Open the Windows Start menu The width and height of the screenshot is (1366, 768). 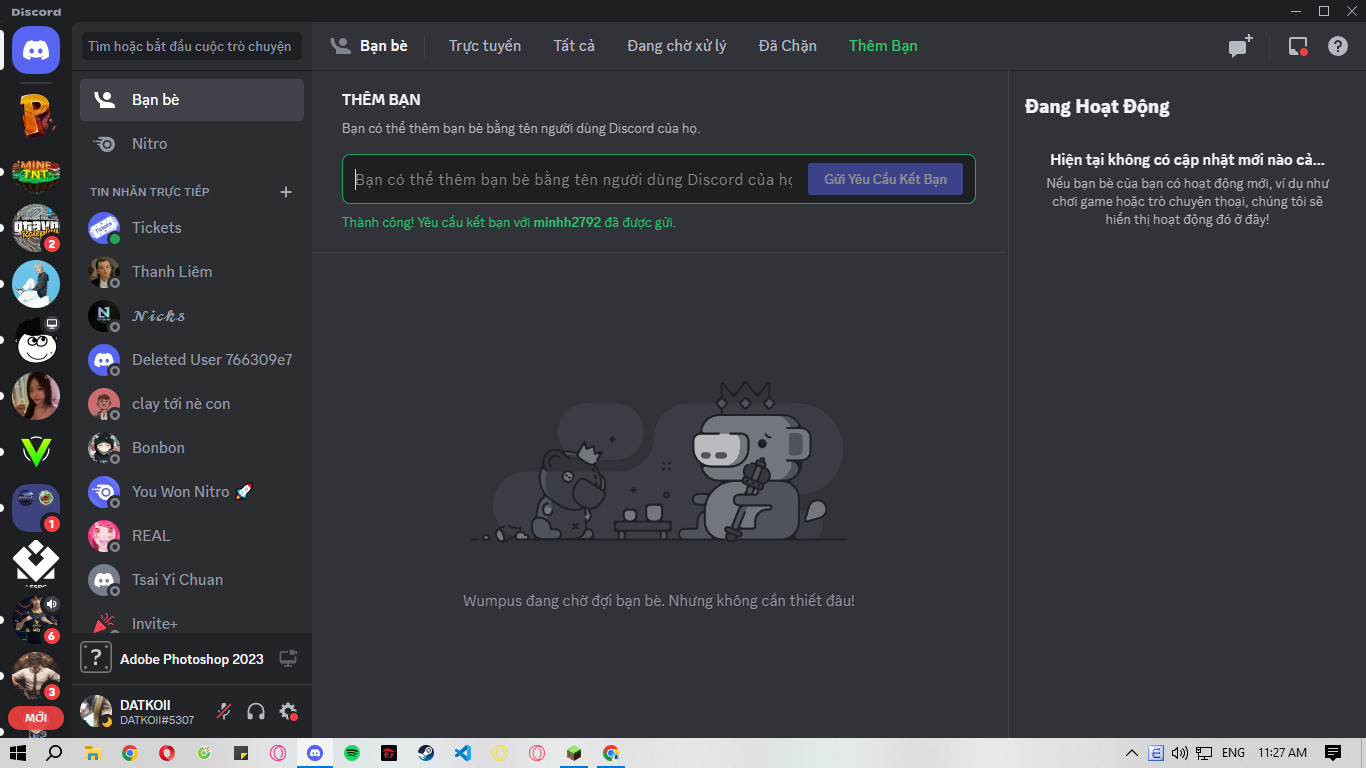(18, 753)
